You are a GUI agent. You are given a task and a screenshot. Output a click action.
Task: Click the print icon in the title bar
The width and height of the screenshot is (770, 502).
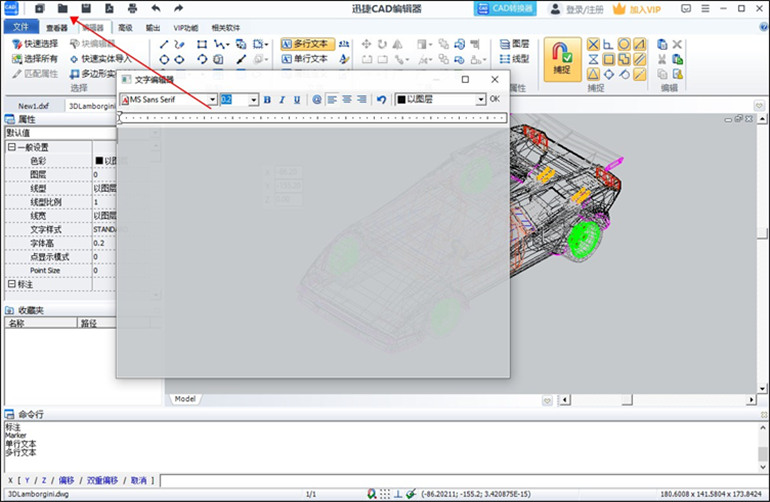(x=133, y=8)
